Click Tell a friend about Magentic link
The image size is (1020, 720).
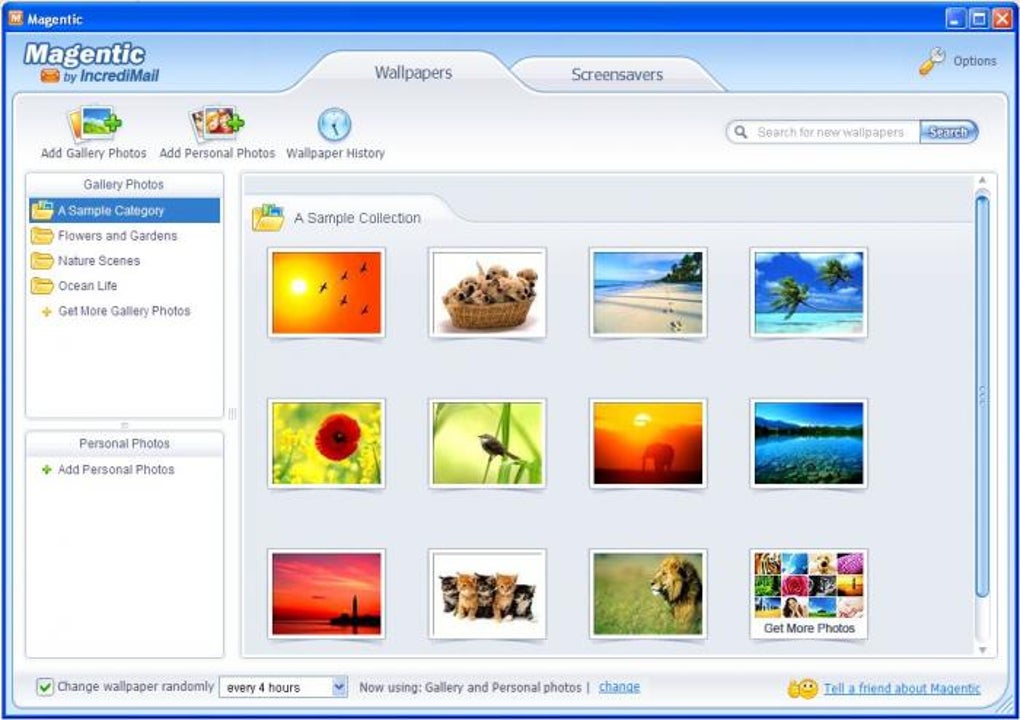[x=902, y=689]
